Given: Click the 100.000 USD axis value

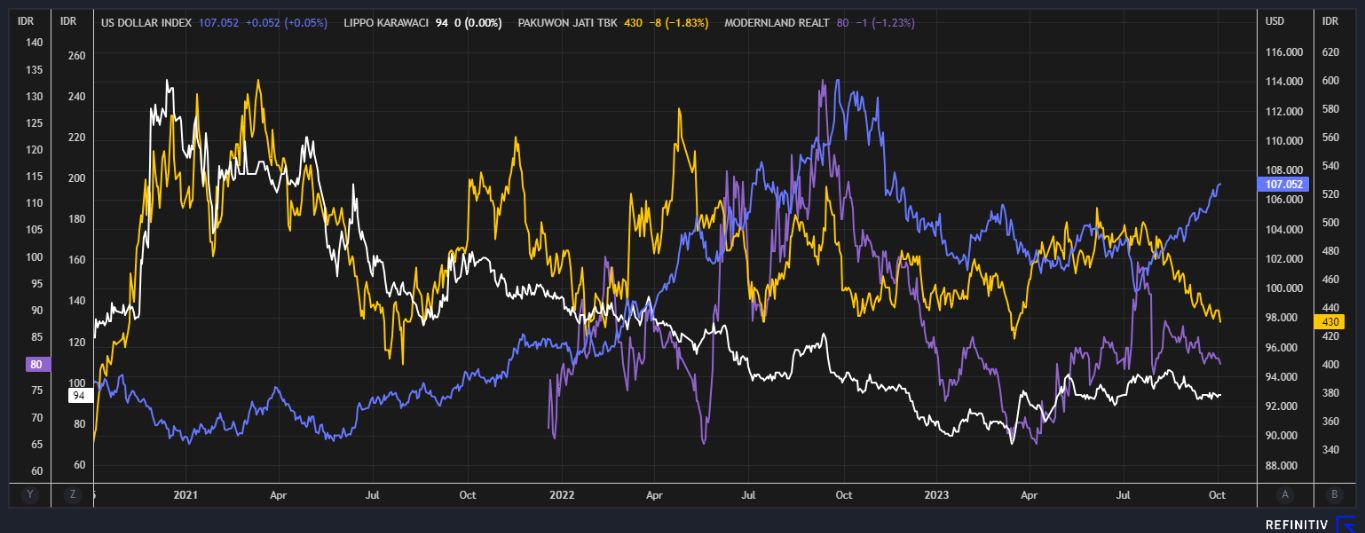Looking at the screenshot, I should click(1284, 288).
